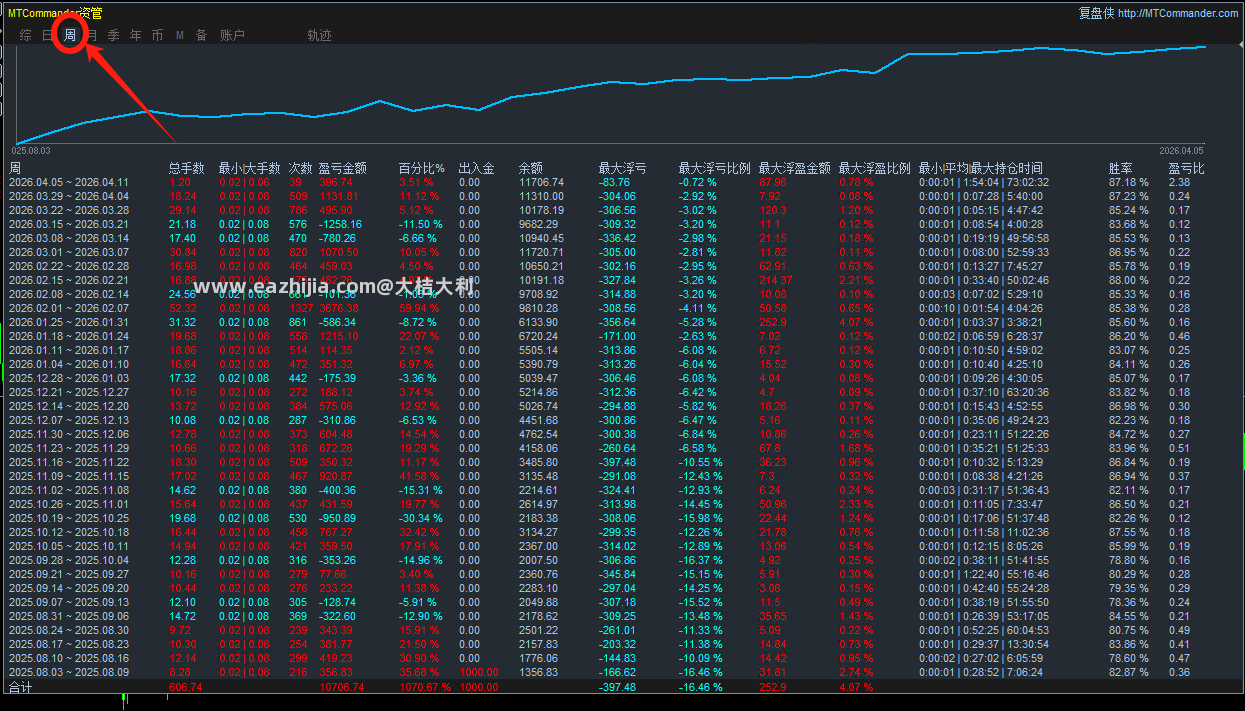The width and height of the screenshot is (1245, 711).
Task: Click chart start date 2025.08.03
Action: (31, 150)
